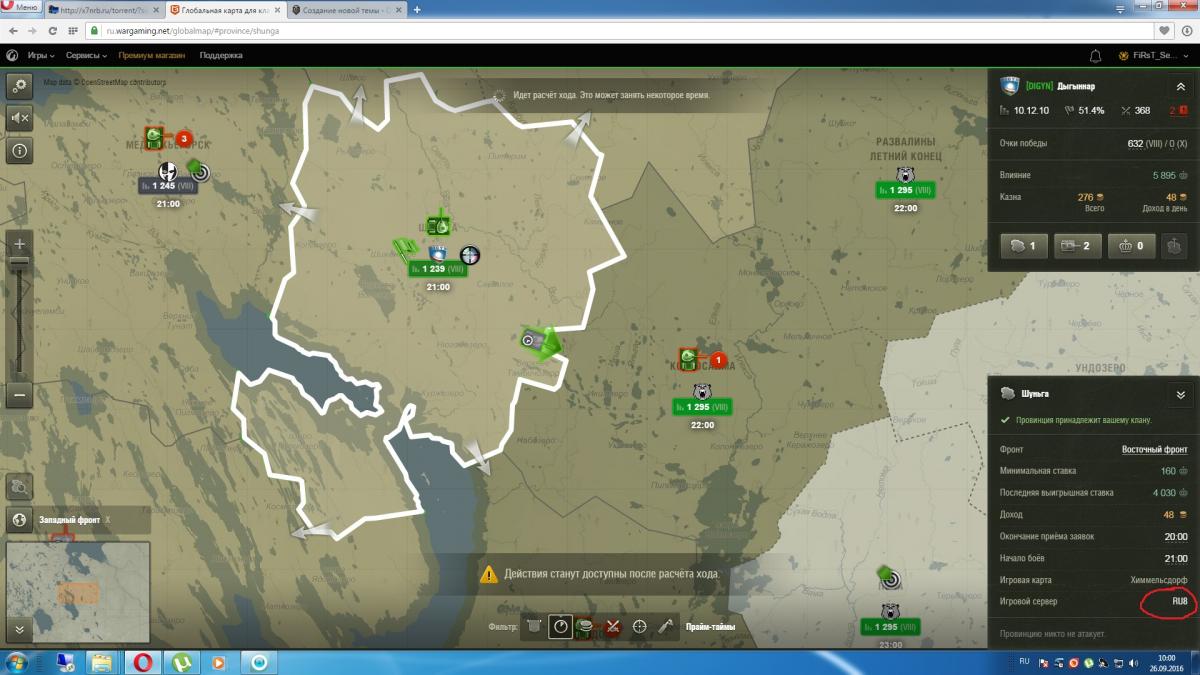Go to Премиум магазин
The image size is (1200, 675).
[151, 56]
